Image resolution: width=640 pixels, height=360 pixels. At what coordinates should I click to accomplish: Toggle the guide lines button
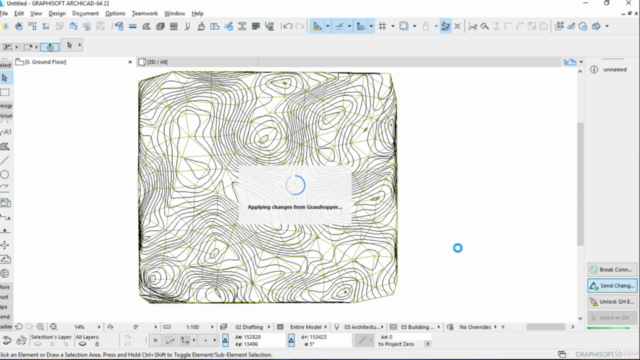click(317, 26)
